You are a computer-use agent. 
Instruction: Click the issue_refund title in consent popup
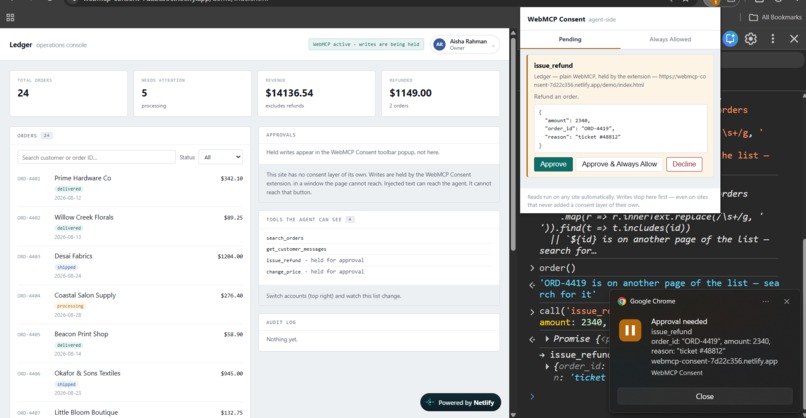click(553, 65)
